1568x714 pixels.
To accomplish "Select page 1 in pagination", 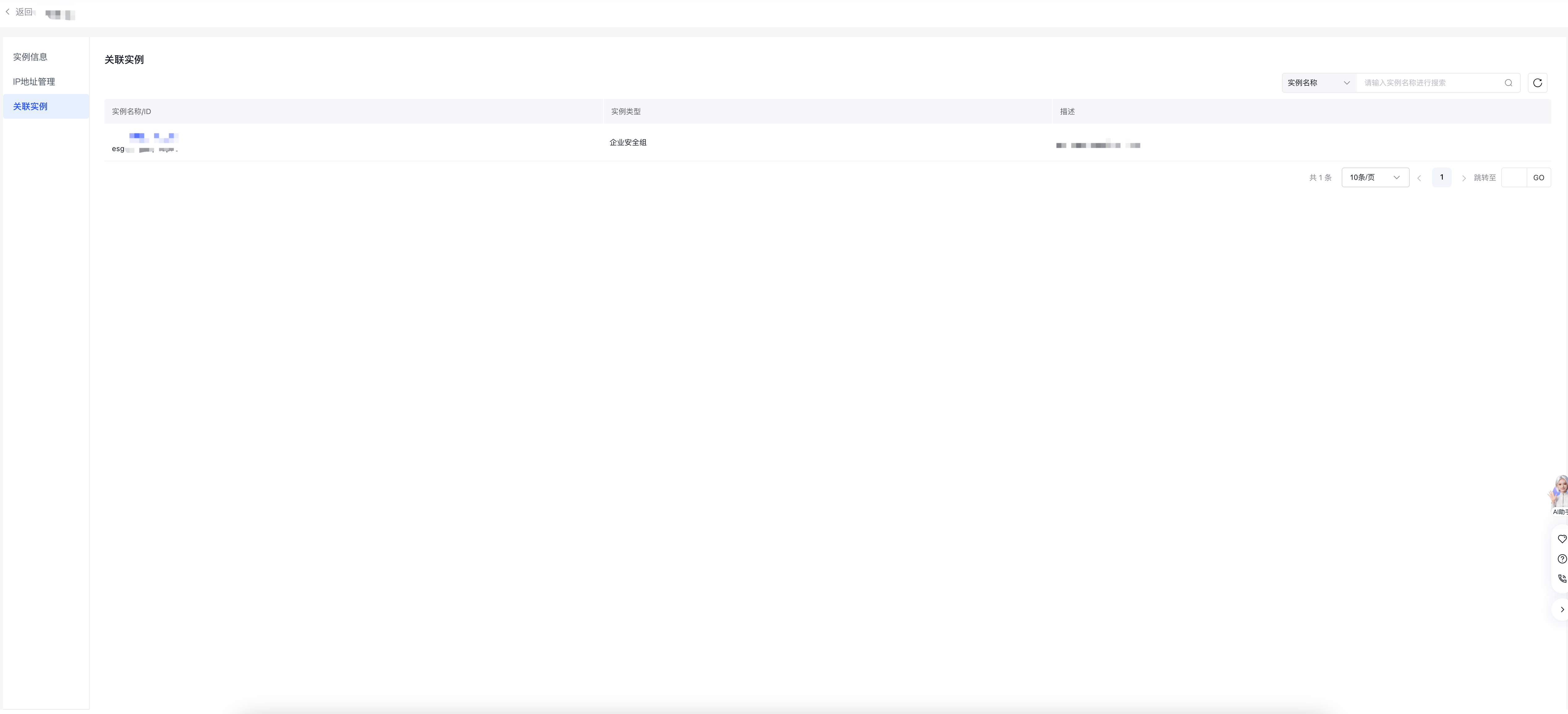I will pos(1441,178).
